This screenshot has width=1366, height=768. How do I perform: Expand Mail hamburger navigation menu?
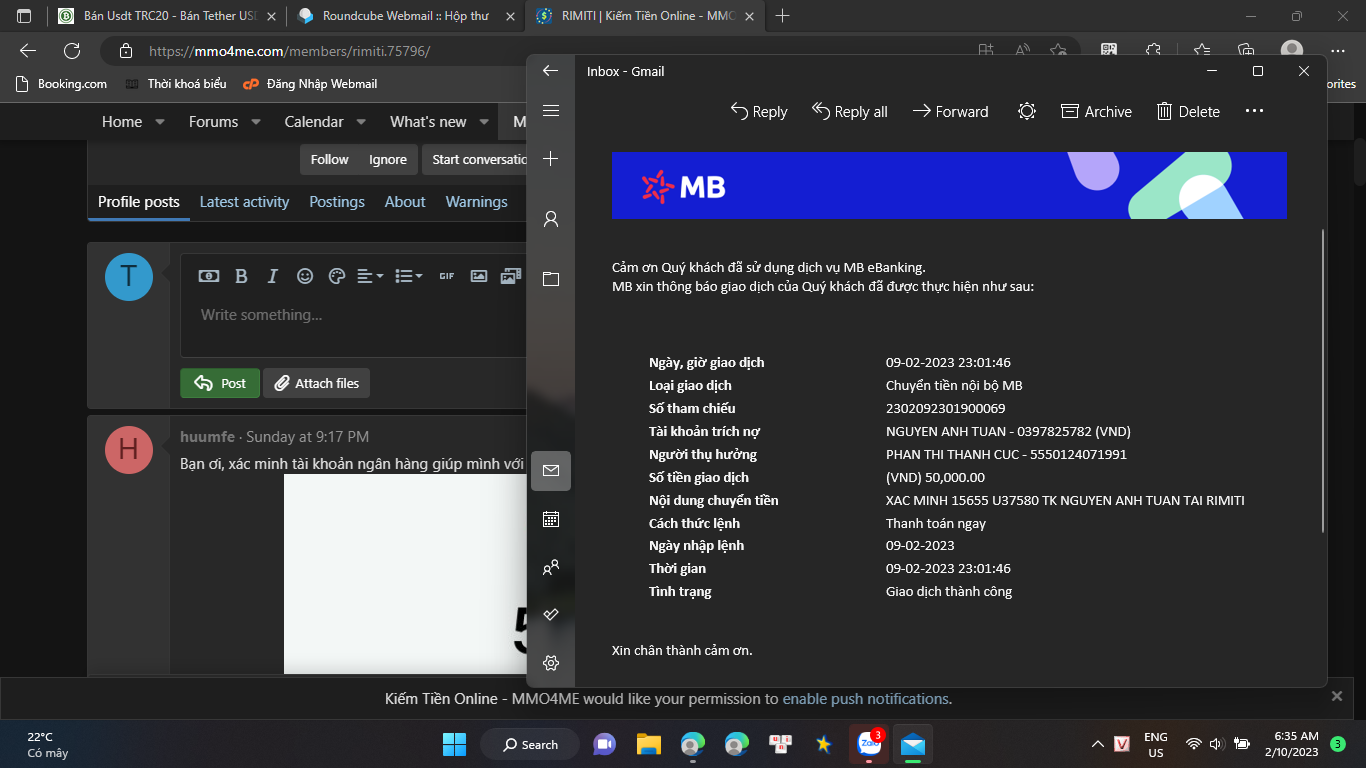(550, 111)
